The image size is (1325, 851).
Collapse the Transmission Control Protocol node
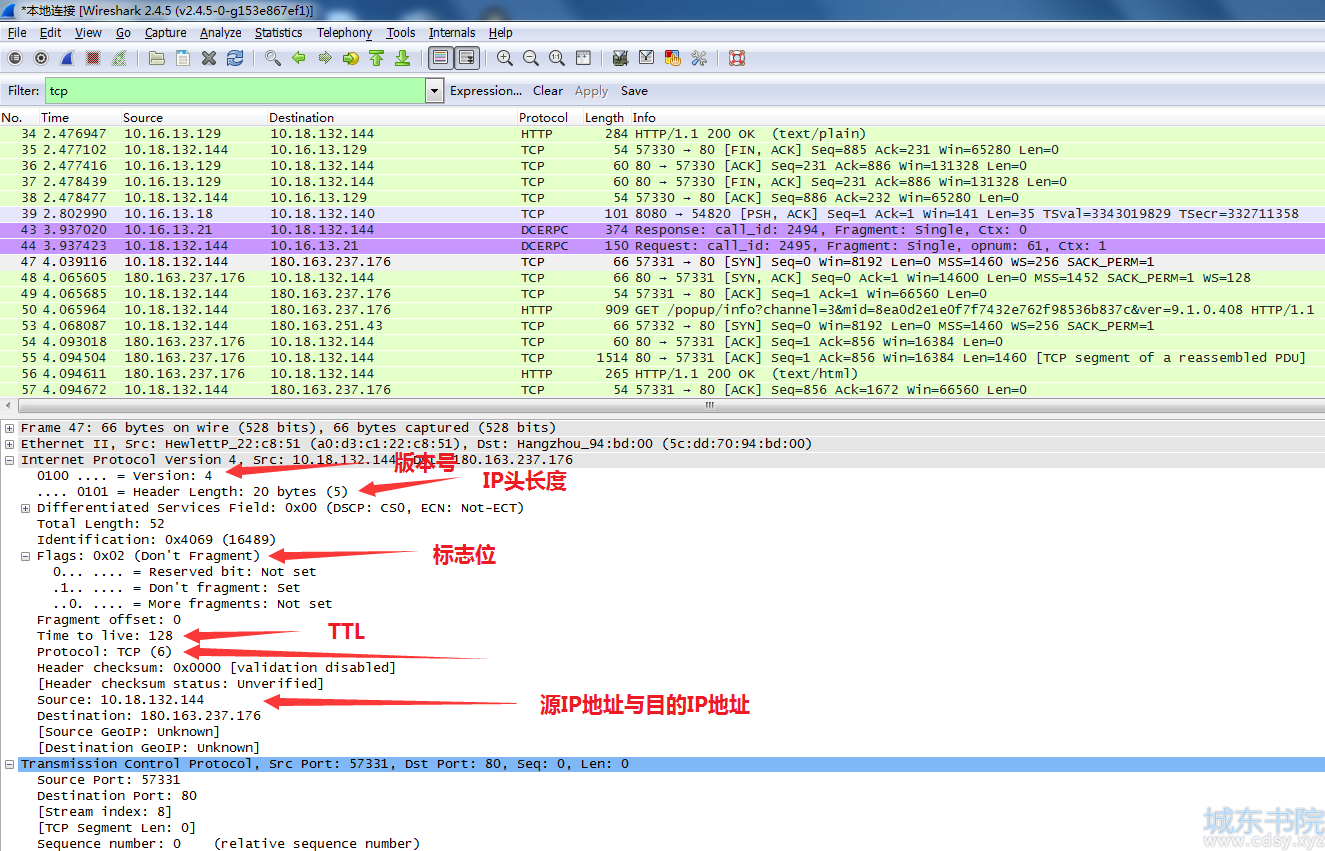[x=10, y=764]
